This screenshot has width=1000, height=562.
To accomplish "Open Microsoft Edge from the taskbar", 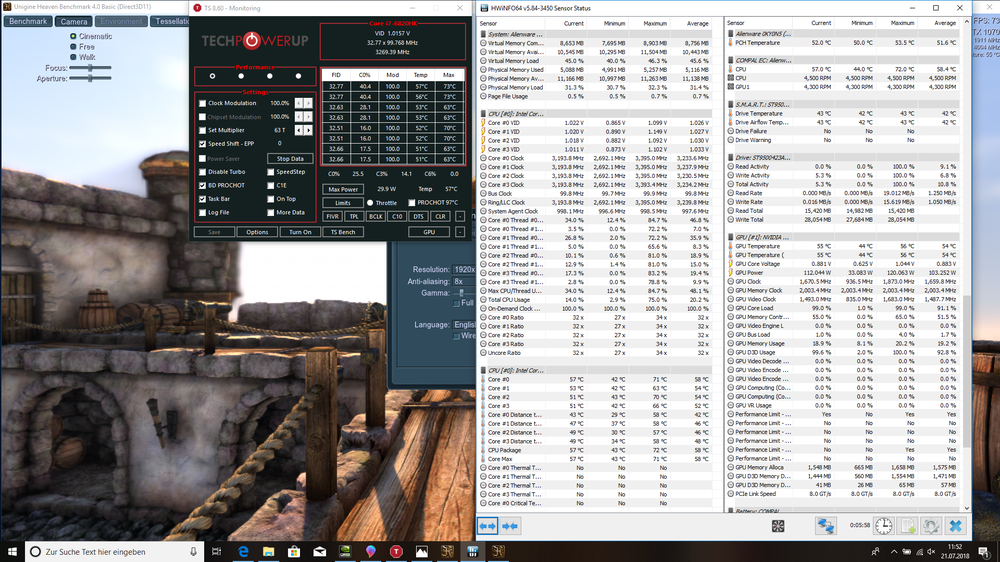I will tap(244, 552).
